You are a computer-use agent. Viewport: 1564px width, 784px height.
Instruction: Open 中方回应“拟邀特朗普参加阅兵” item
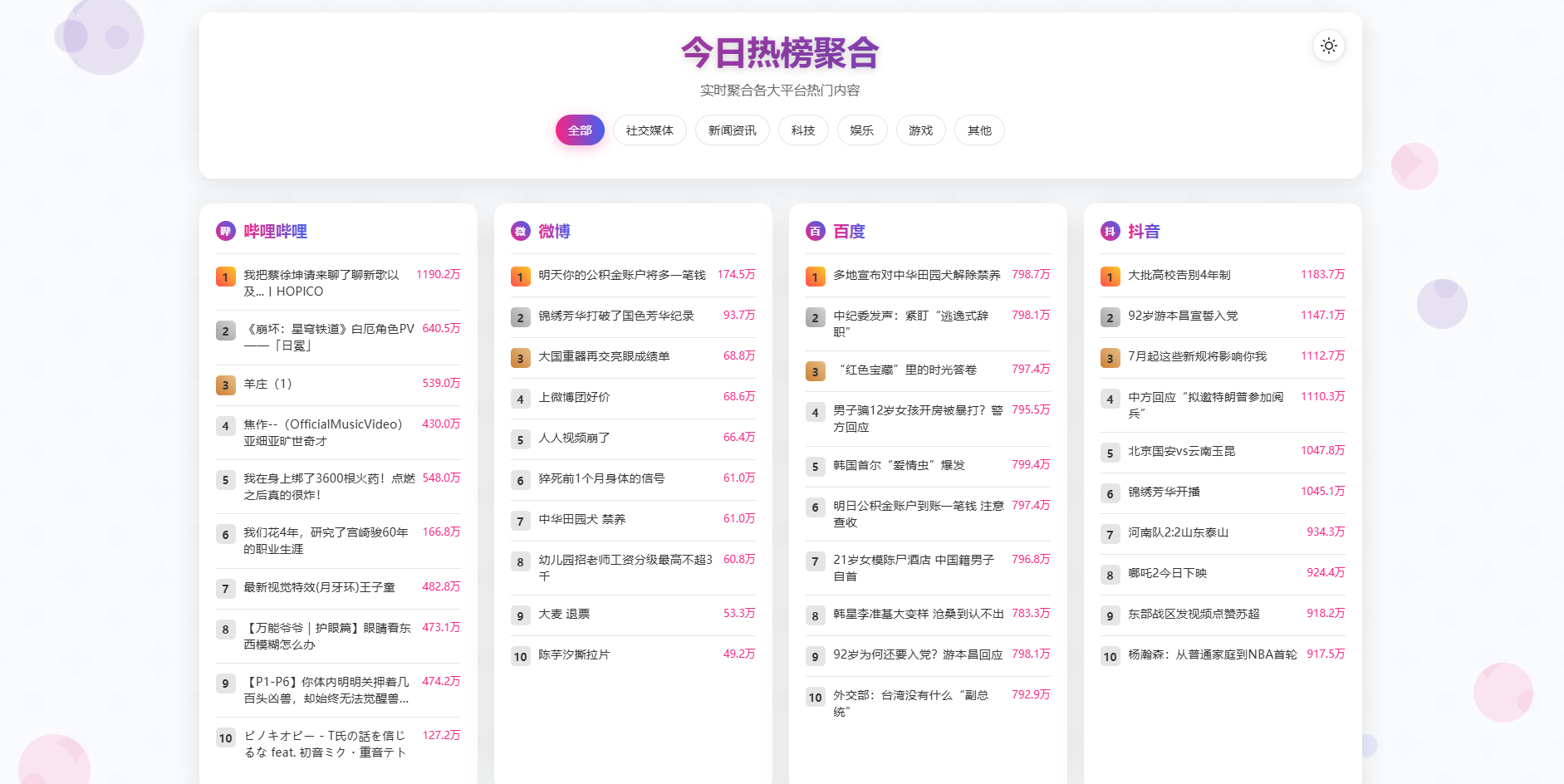coord(1206,405)
